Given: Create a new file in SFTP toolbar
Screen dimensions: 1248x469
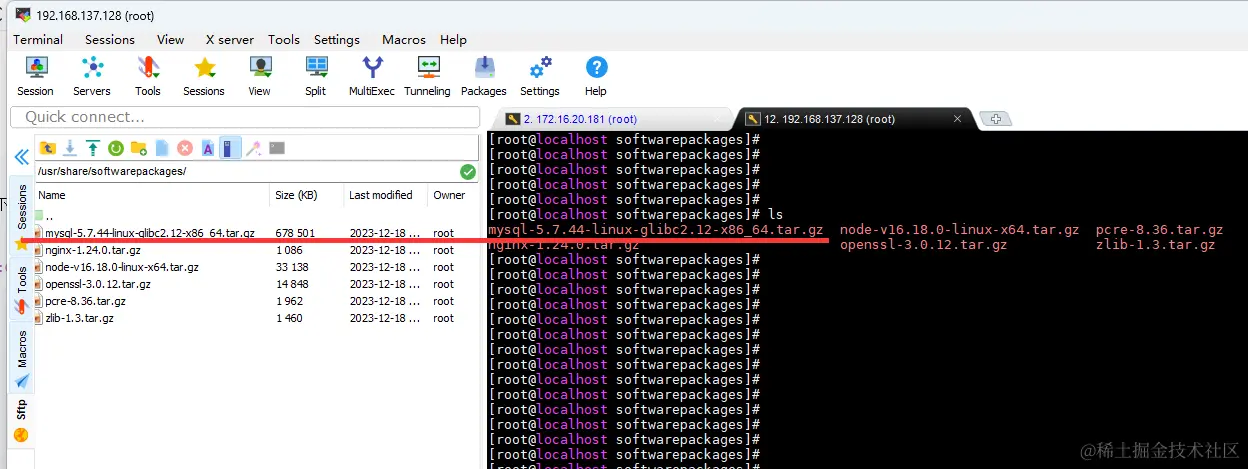Looking at the screenshot, I should point(162,148).
